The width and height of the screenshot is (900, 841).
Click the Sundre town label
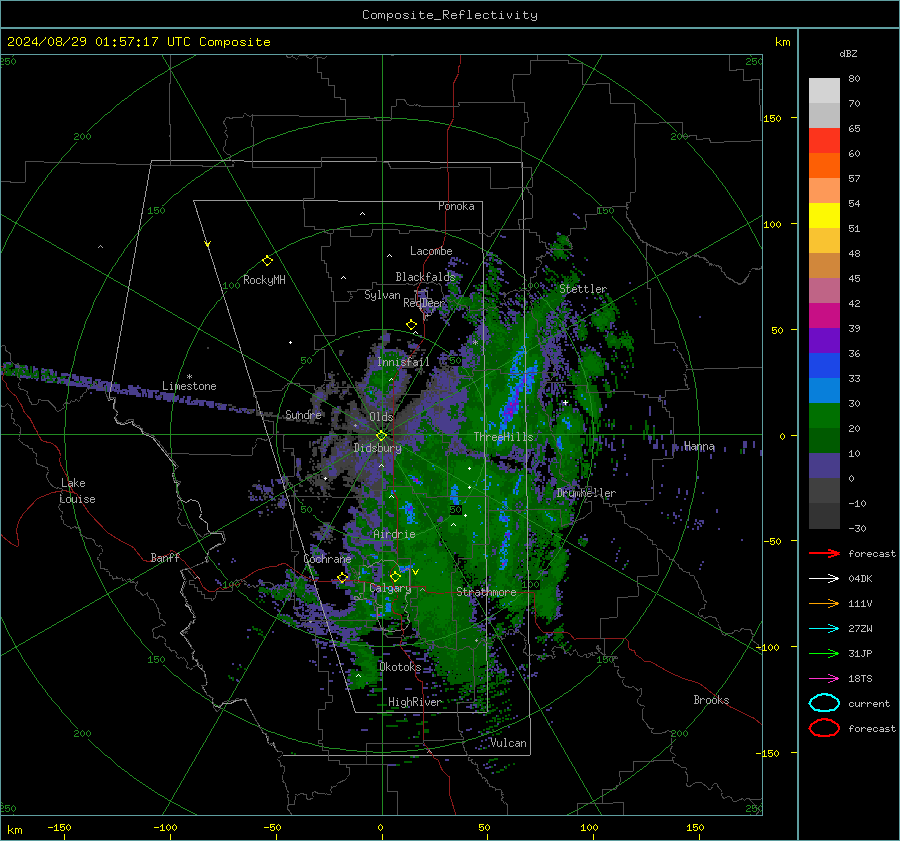[x=304, y=414]
